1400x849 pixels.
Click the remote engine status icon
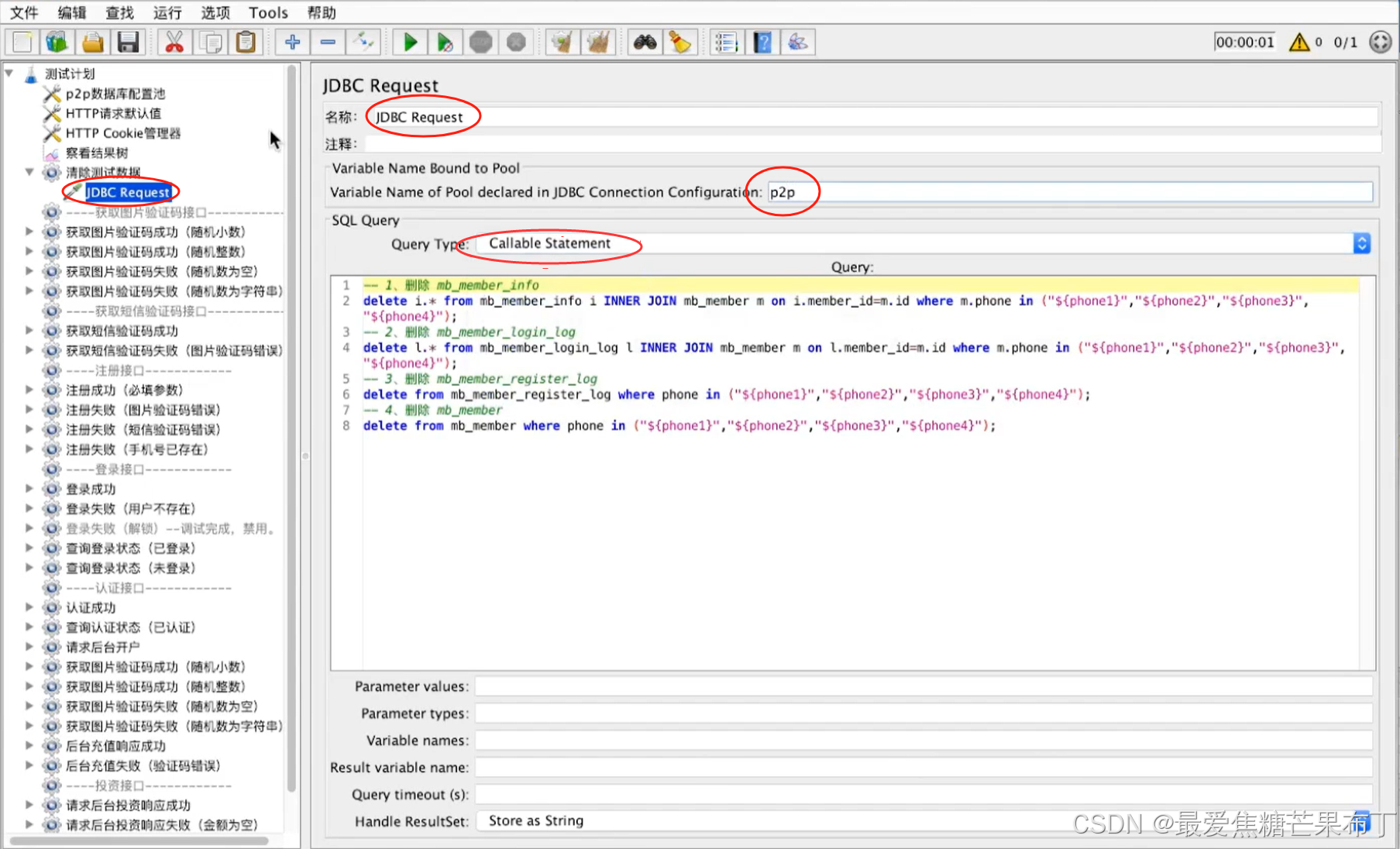[1381, 42]
